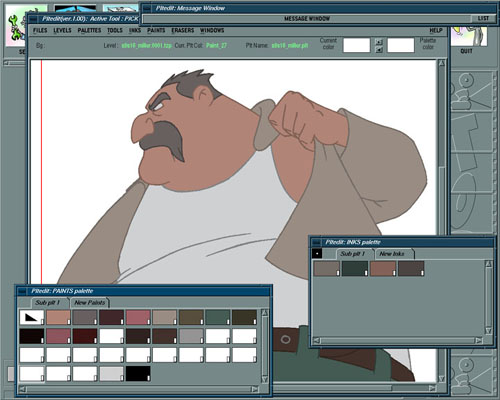Pick the dark green paint swatch
Image resolution: width=500 pixels, height=400 pixels.
tap(218, 317)
